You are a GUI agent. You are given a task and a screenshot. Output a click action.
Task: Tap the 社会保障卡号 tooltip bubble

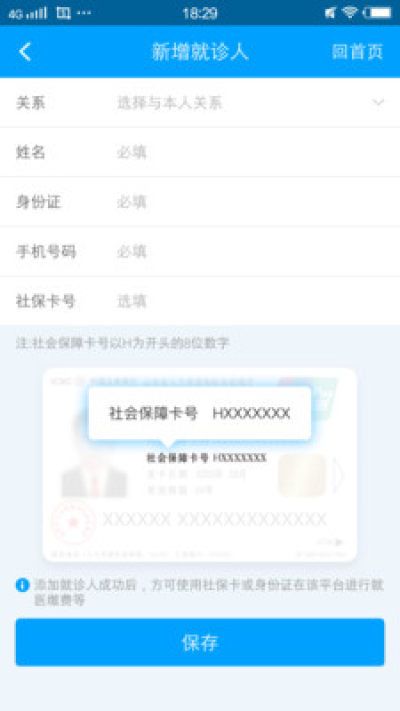click(200, 414)
